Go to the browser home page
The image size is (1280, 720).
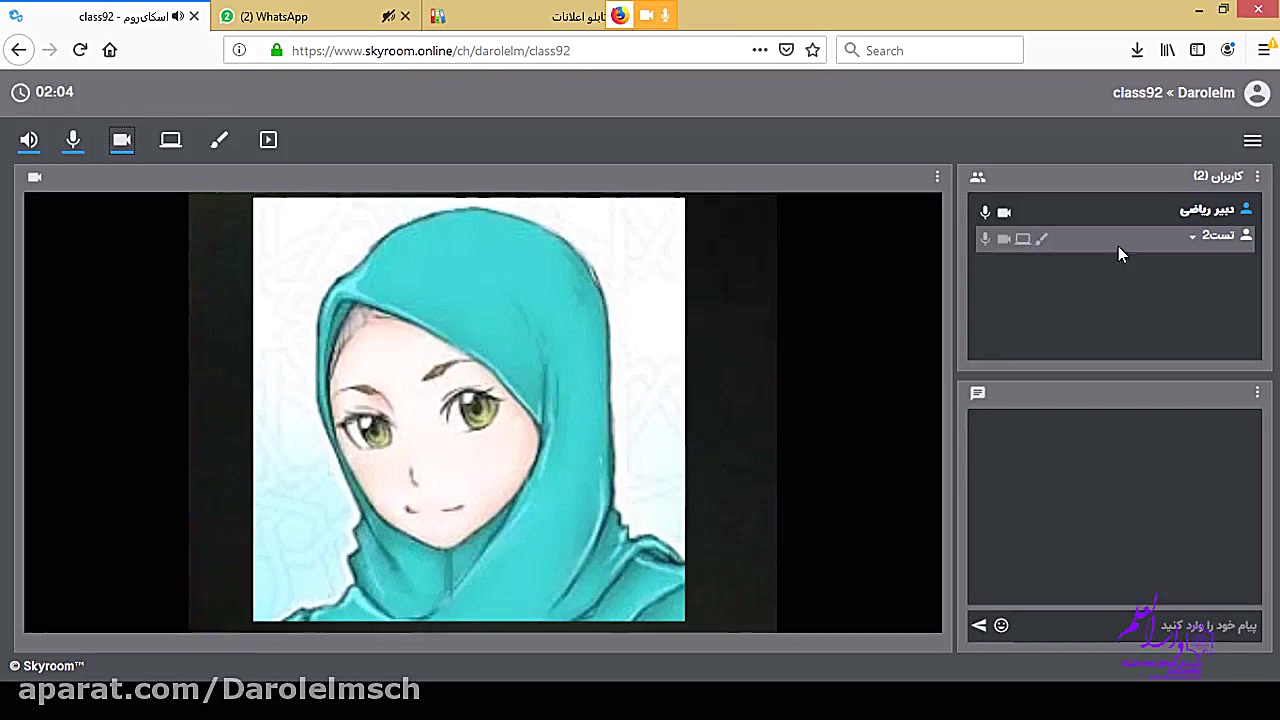pos(110,50)
